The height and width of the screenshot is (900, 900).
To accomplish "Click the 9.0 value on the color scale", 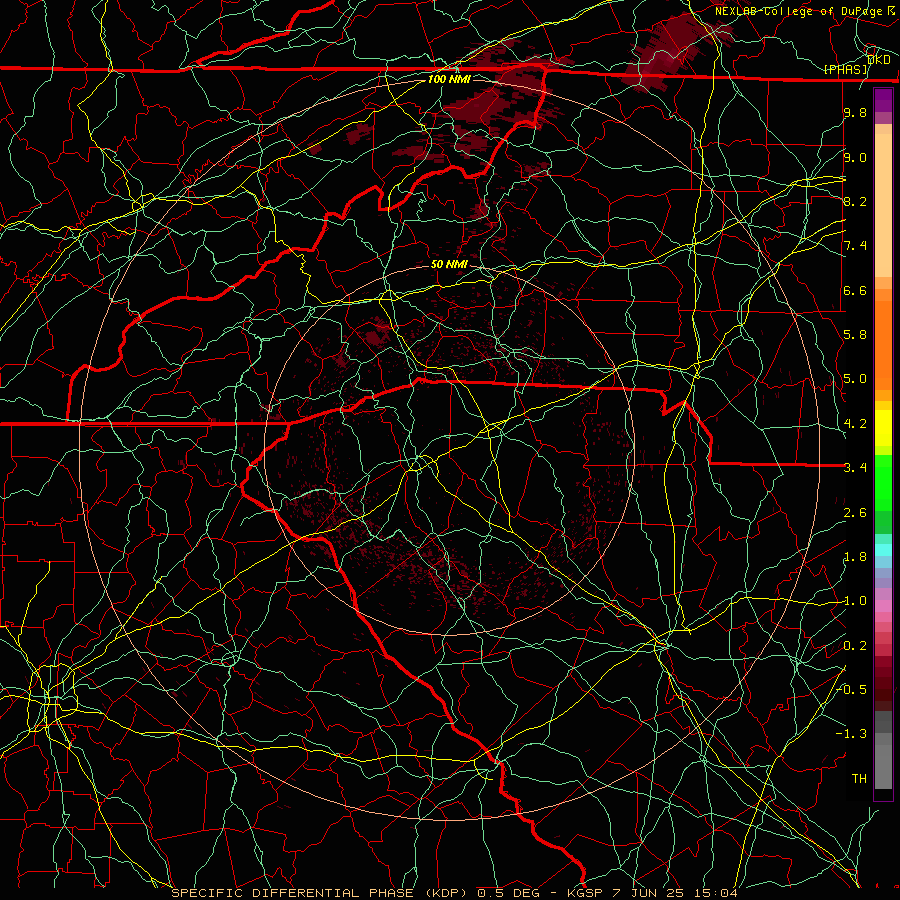I will pos(855,157).
